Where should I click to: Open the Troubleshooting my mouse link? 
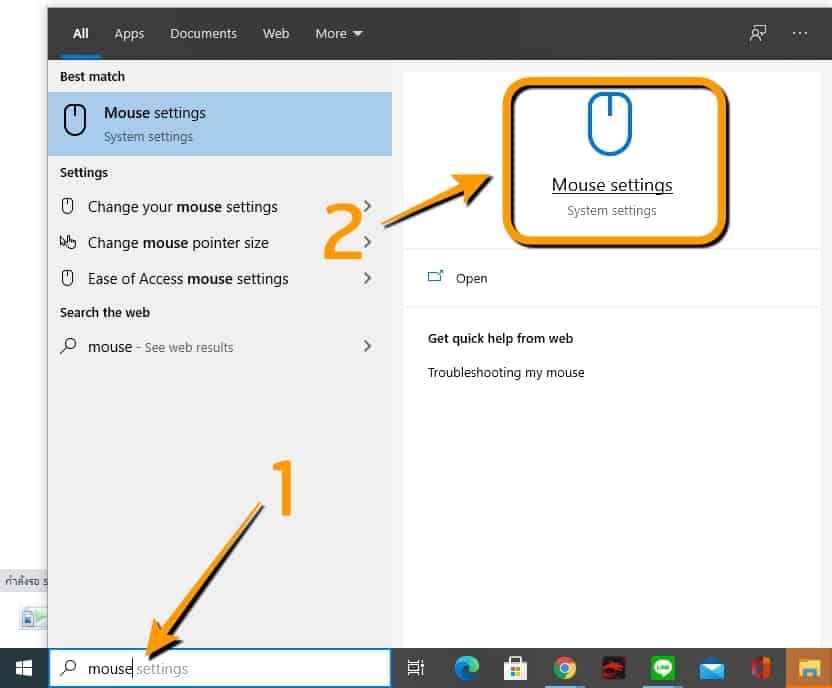506,372
